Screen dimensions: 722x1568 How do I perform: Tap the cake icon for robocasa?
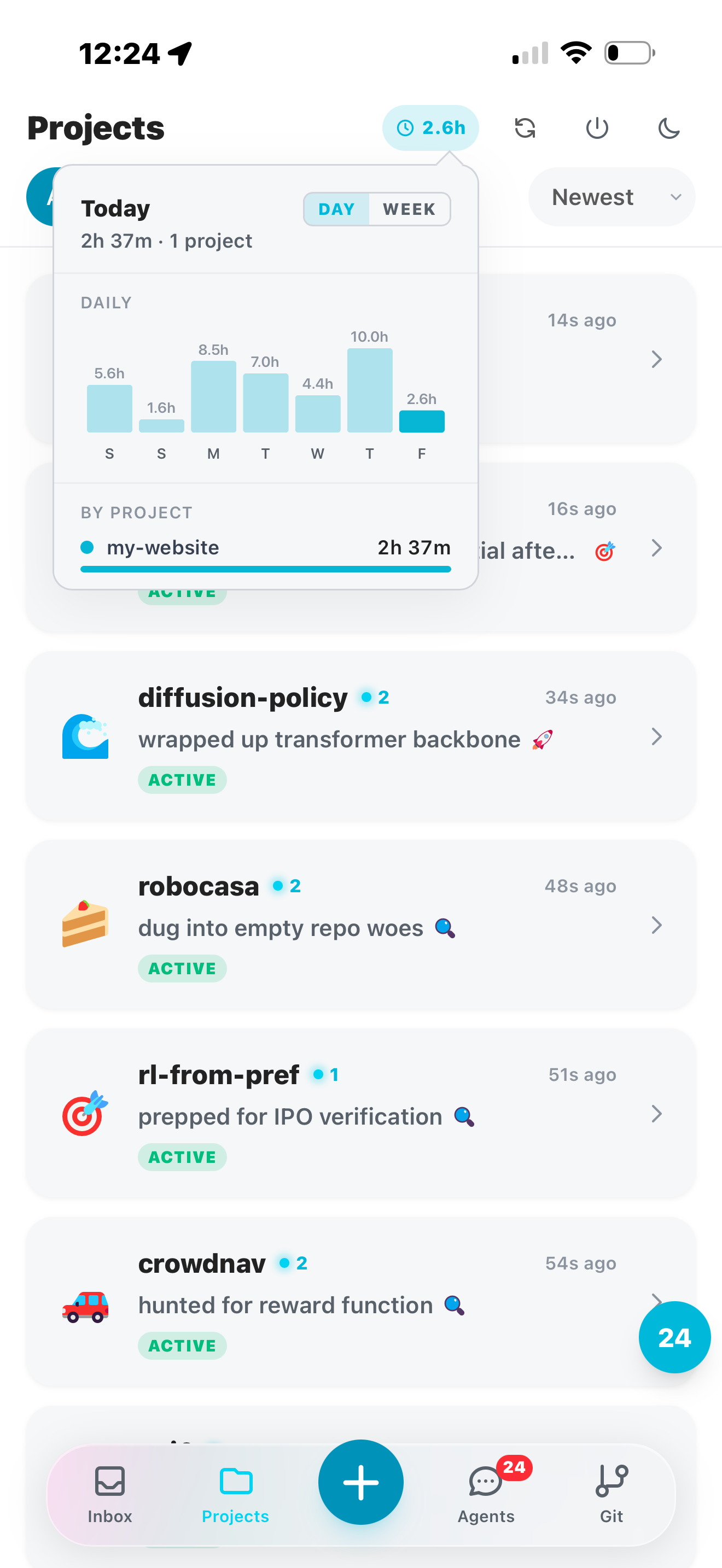[85, 924]
